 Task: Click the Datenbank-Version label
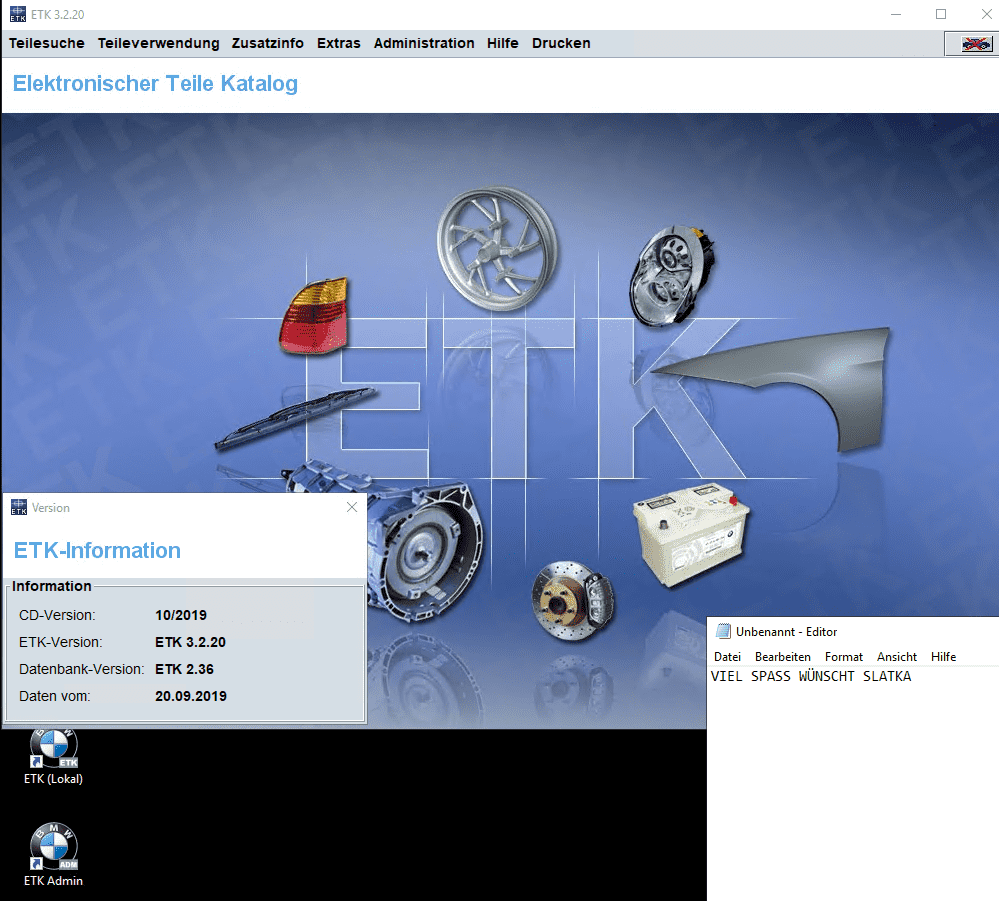coord(82,669)
